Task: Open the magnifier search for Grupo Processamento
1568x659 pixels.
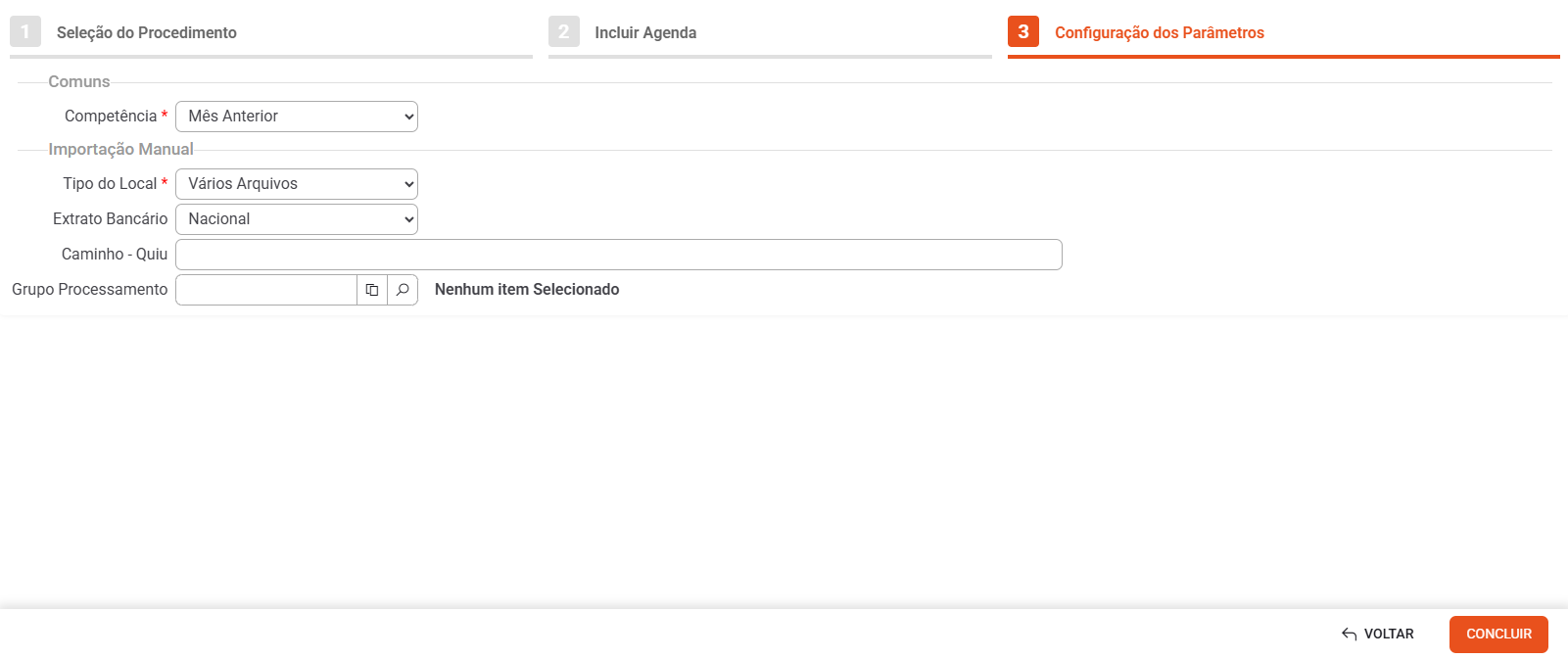Action: click(x=403, y=290)
